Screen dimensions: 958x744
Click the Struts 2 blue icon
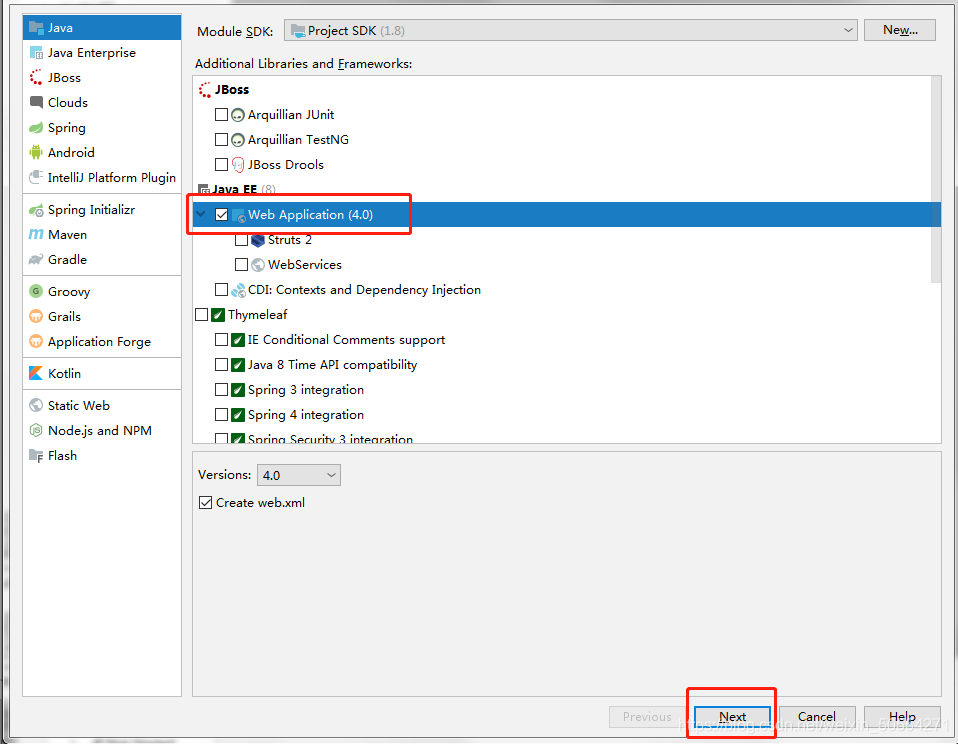[x=258, y=240]
